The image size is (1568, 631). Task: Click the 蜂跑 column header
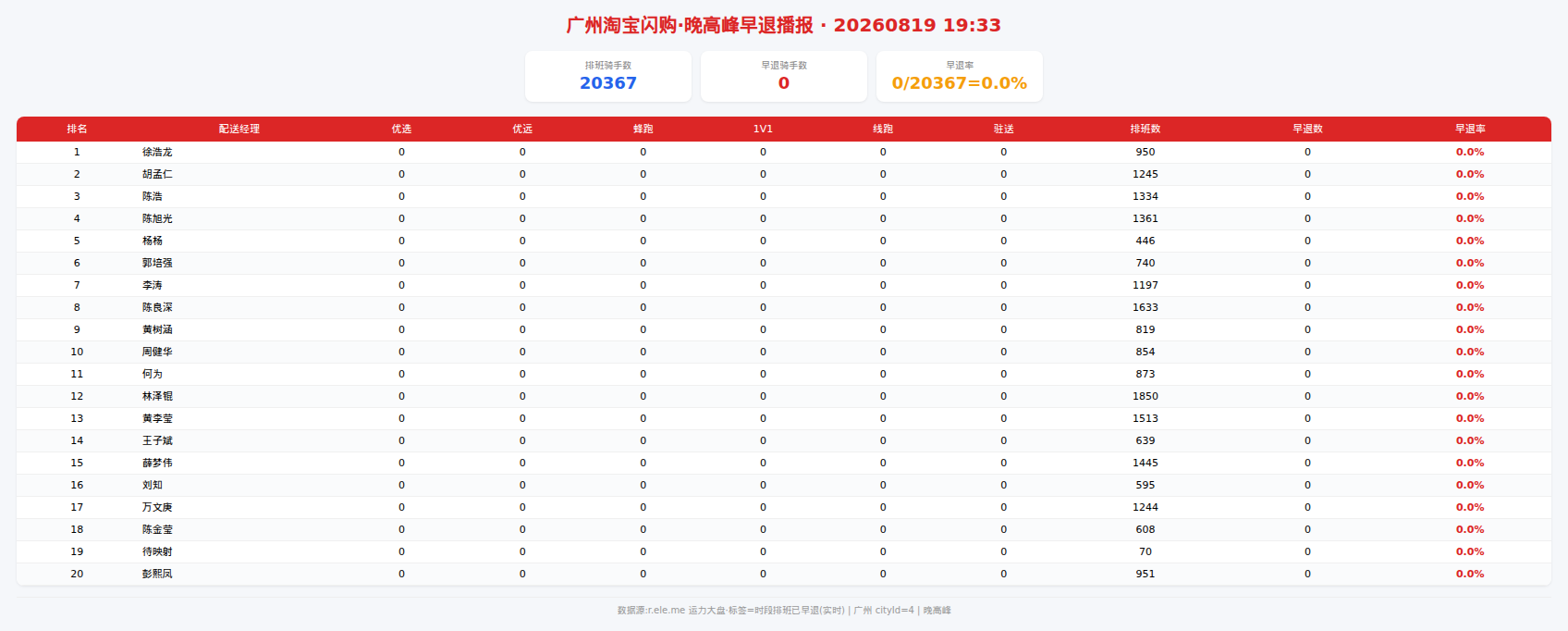[643, 129]
